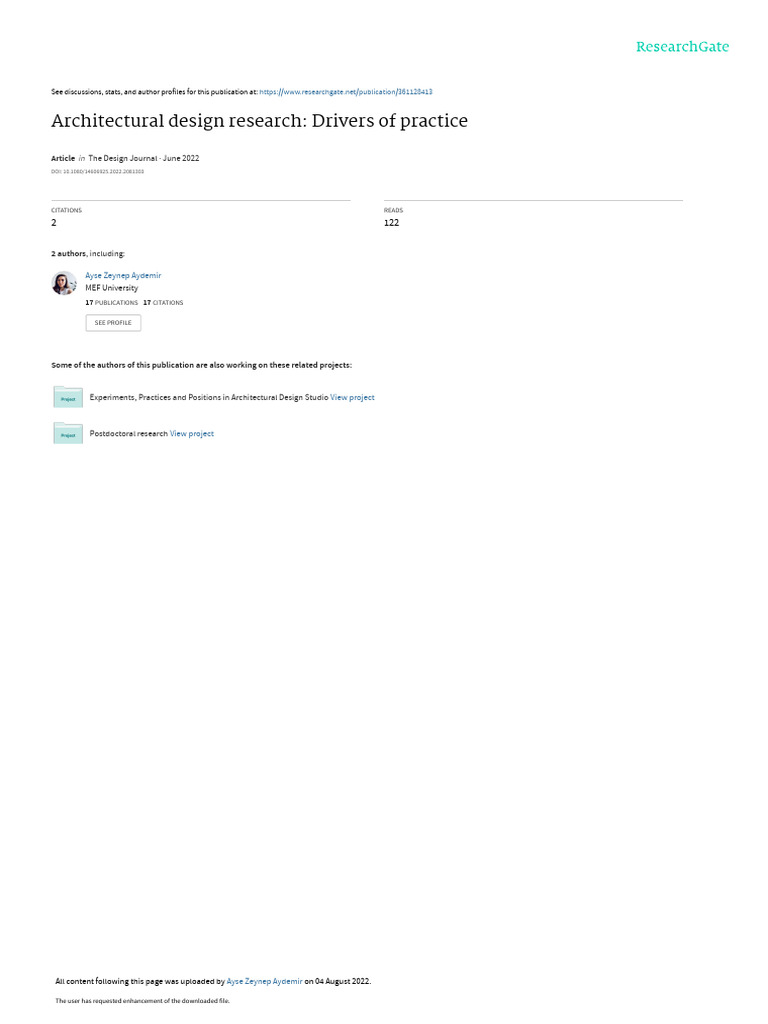This screenshot has width=768, height=1024.
Task: Click the Postdoctoral research project title
Action: 129,434
